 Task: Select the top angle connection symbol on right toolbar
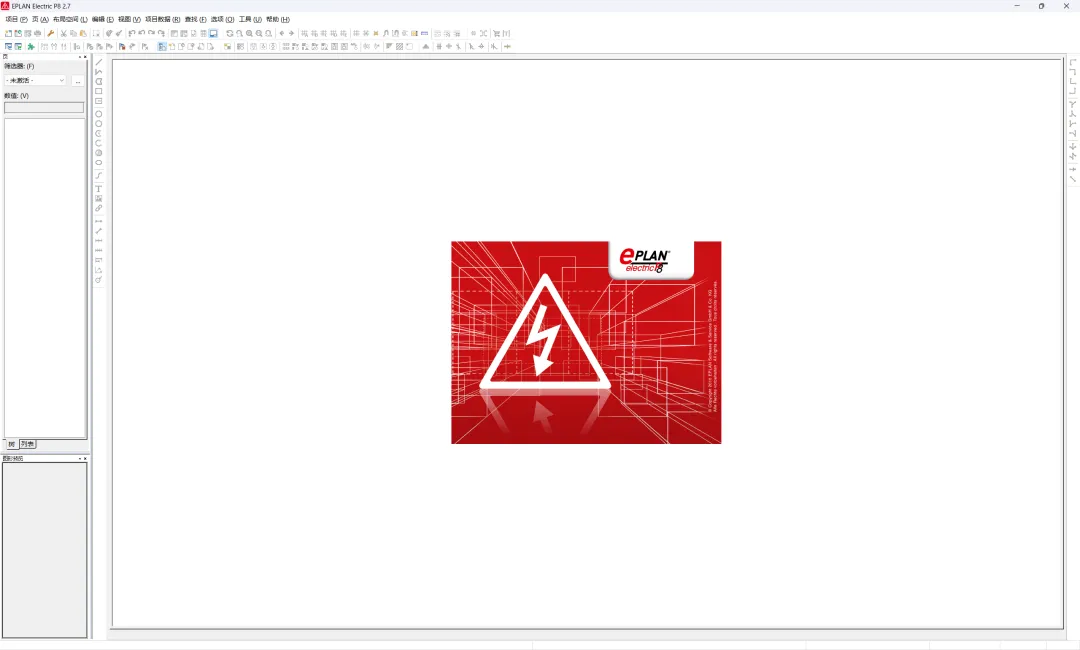[1072, 62]
